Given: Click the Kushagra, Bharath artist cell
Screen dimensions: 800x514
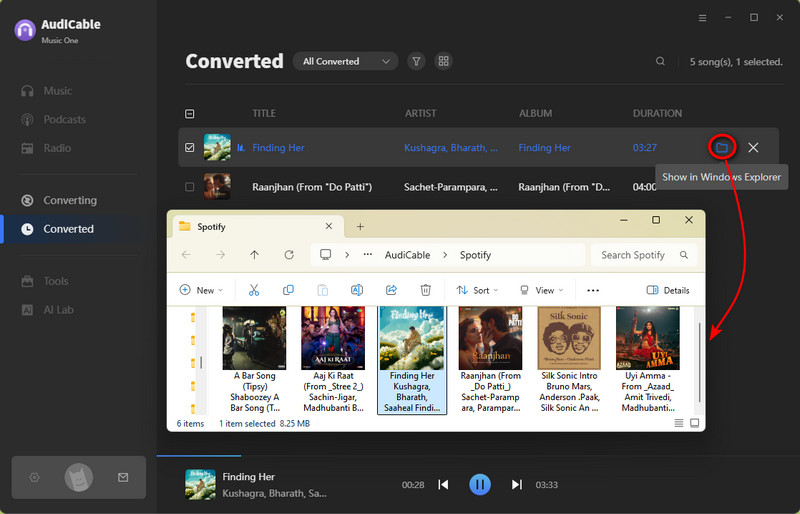Looking at the screenshot, I should tap(451, 148).
